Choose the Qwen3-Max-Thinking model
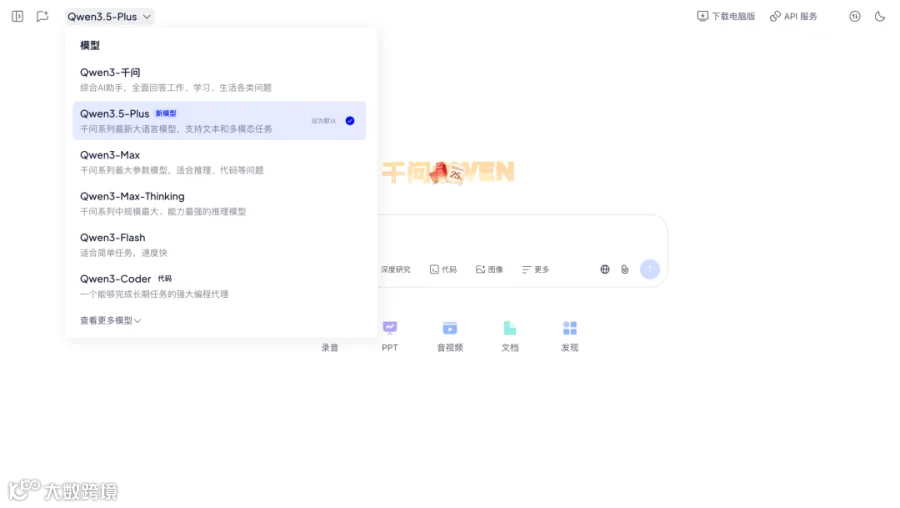This screenshot has height=508, width=900. coord(219,203)
